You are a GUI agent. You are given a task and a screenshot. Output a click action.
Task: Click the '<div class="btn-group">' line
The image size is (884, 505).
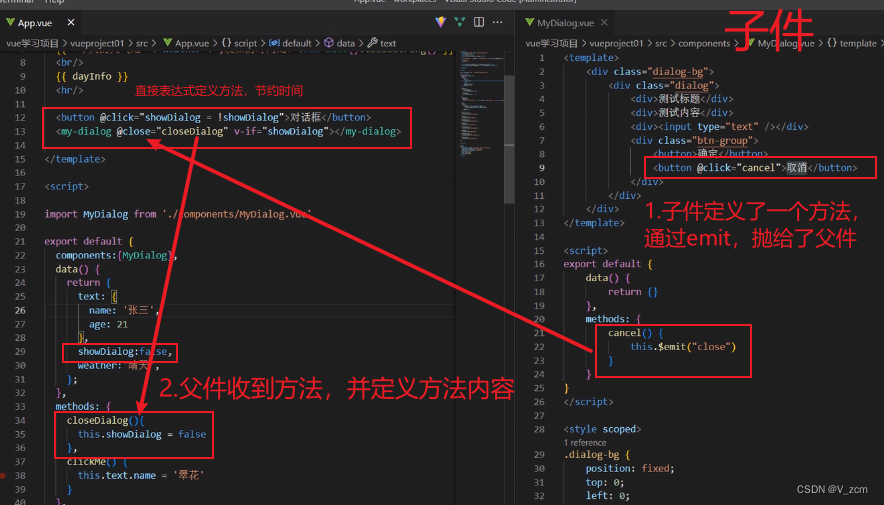(694, 140)
